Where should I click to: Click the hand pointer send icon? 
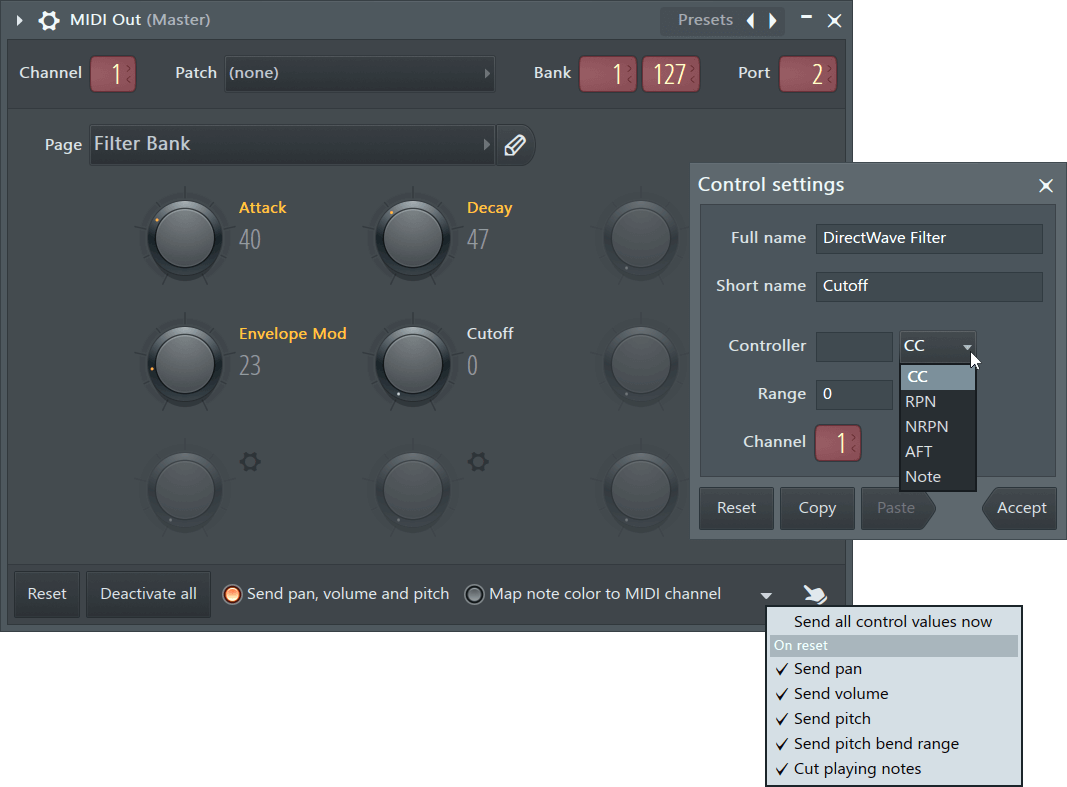[x=815, y=594]
